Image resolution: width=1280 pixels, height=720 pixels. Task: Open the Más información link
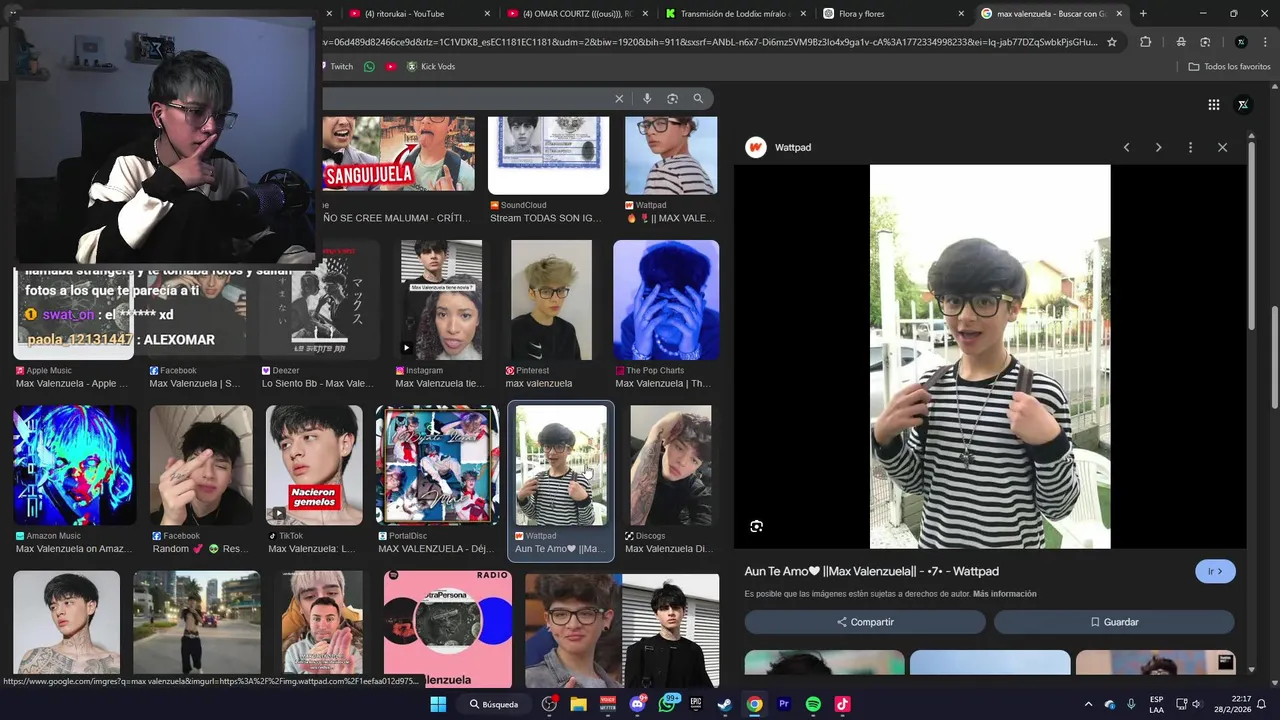pos(1004,594)
